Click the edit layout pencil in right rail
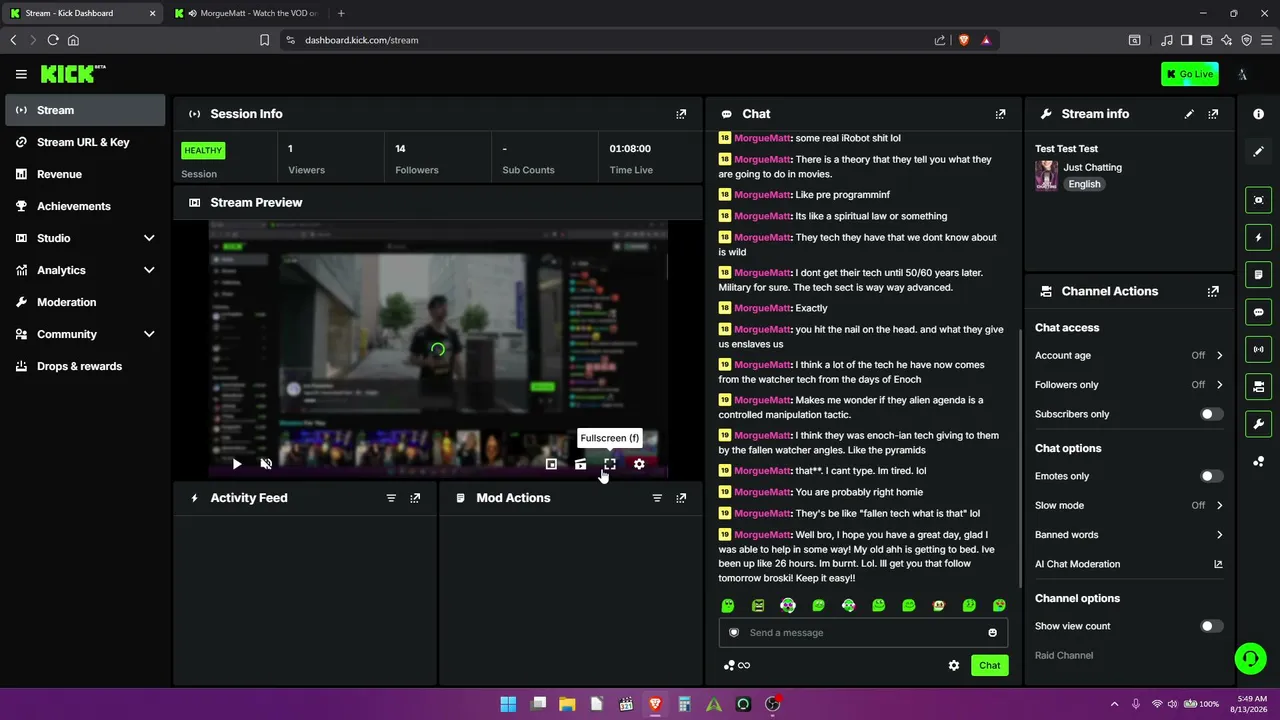The width and height of the screenshot is (1280, 720). (1259, 151)
